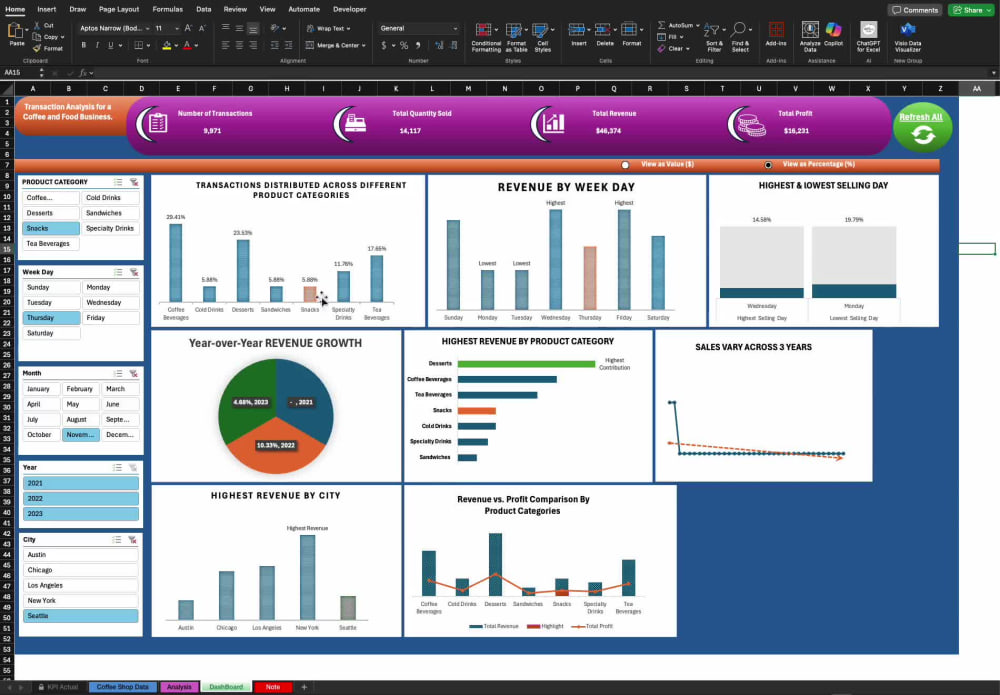Click the Conditional Formatting icon
This screenshot has width=1000, height=695.
coord(483,30)
